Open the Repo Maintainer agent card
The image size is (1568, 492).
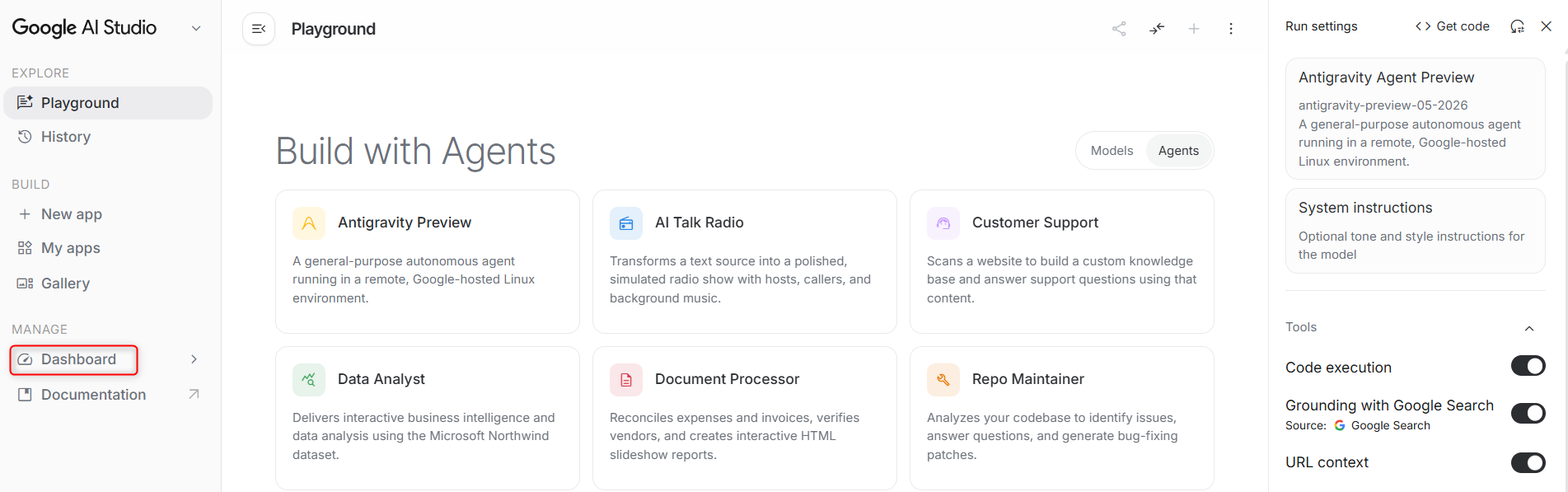[x=1062, y=418]
